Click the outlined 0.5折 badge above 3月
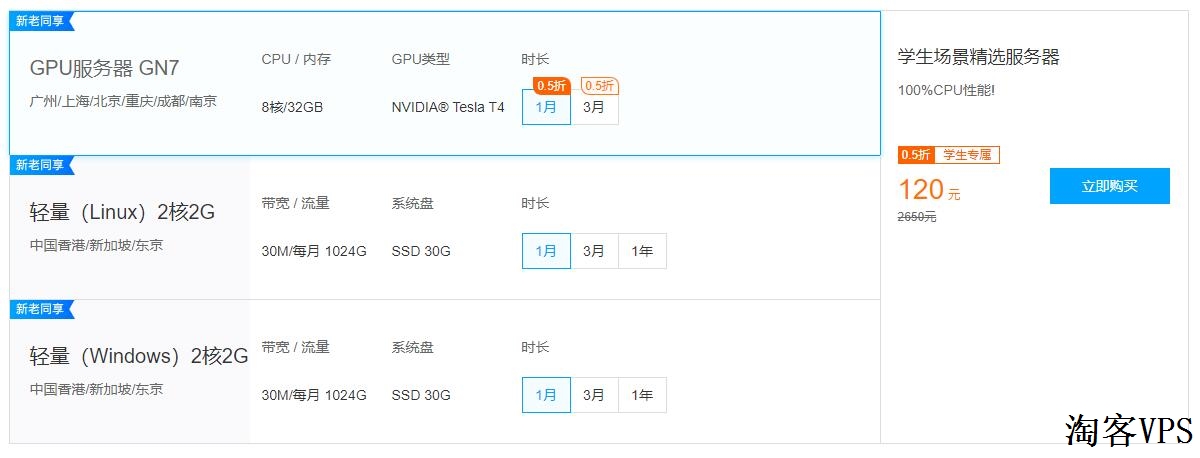 599,86
